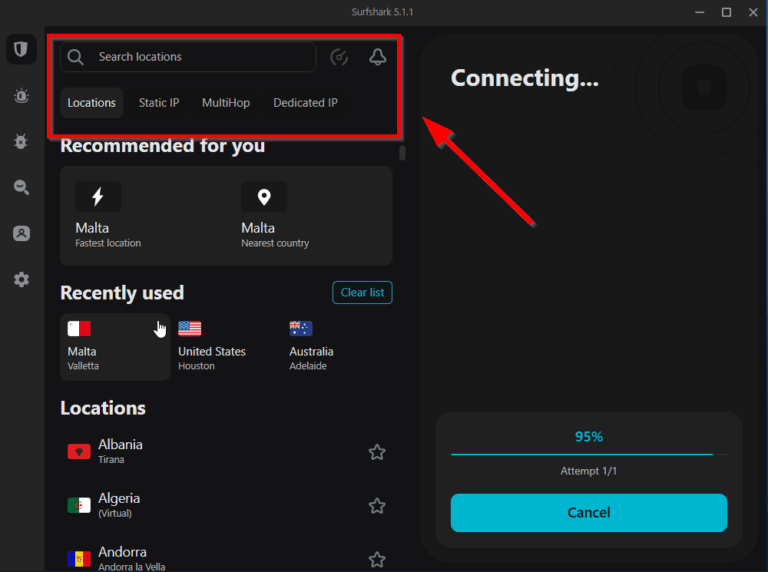
Task: Open the VPN shield section in sidebar
Action: click(21, 49)
